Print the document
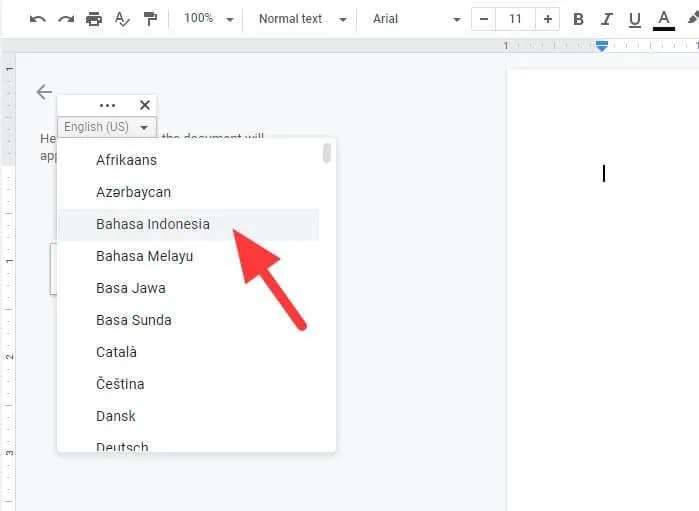Screen dimensions: 699x511 pos(94,19)
